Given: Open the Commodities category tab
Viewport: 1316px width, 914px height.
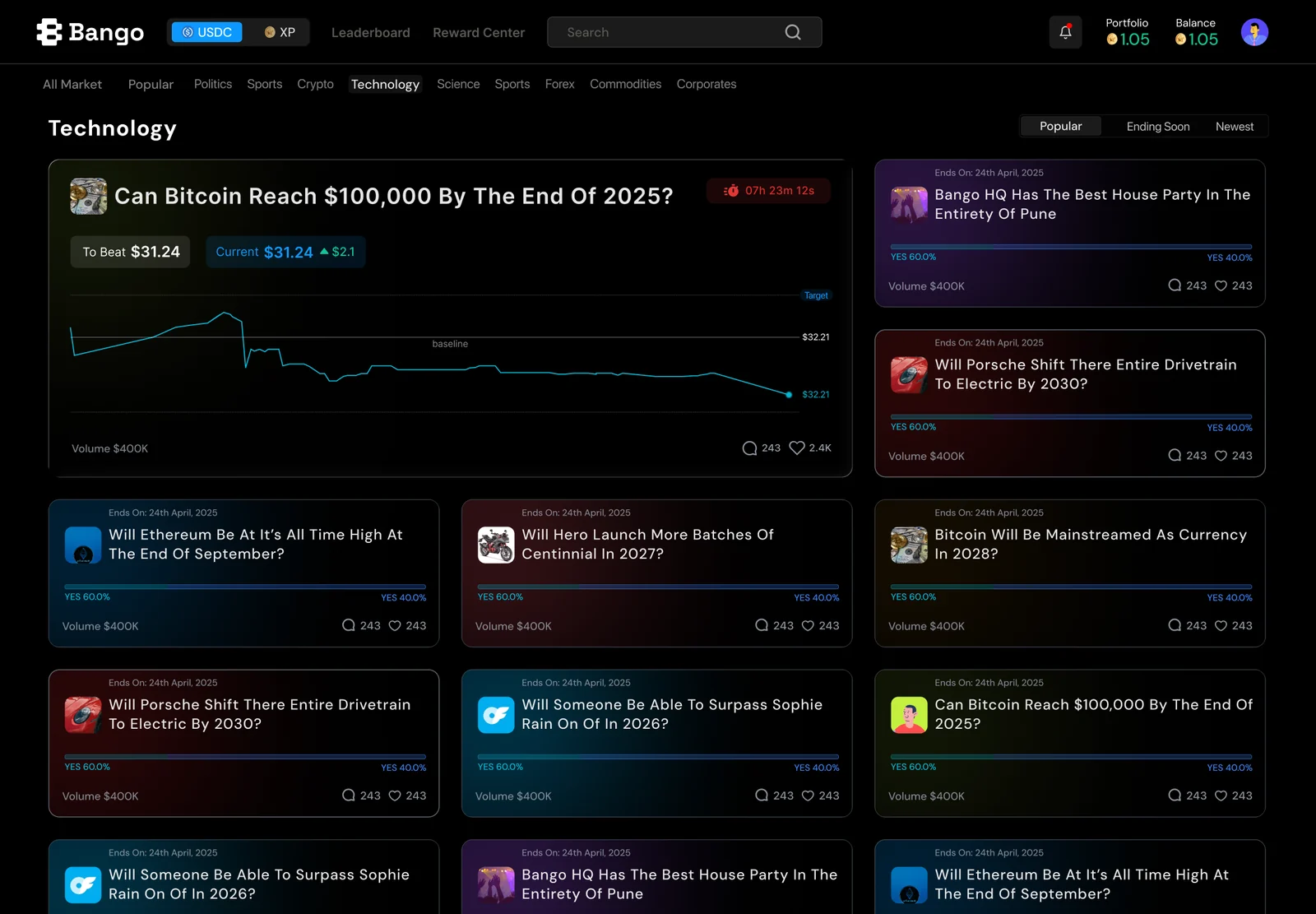Looking at the screenshot, I should coord(625,84).
